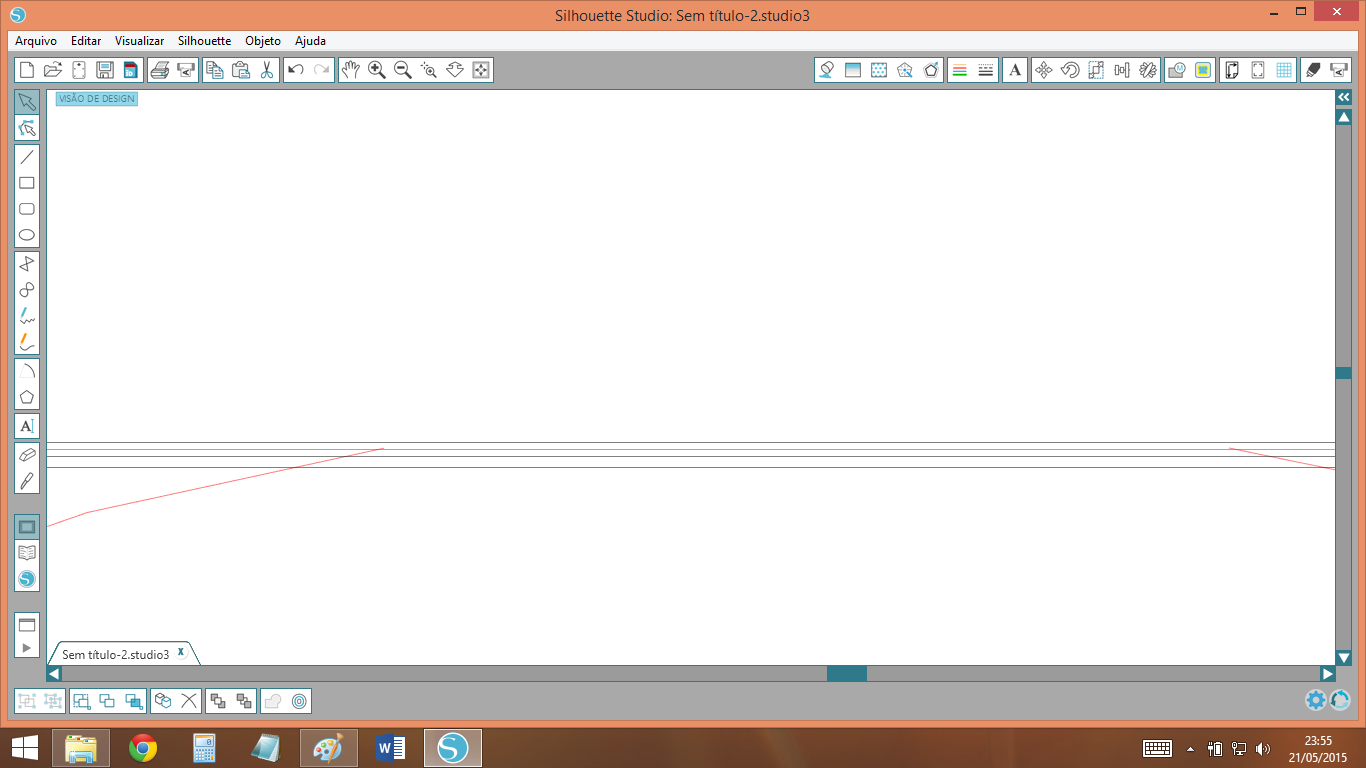Open the Text Style panel (A icon)
The image size is (1366, 768).
pyautogui.click(x=1015, y=70)
